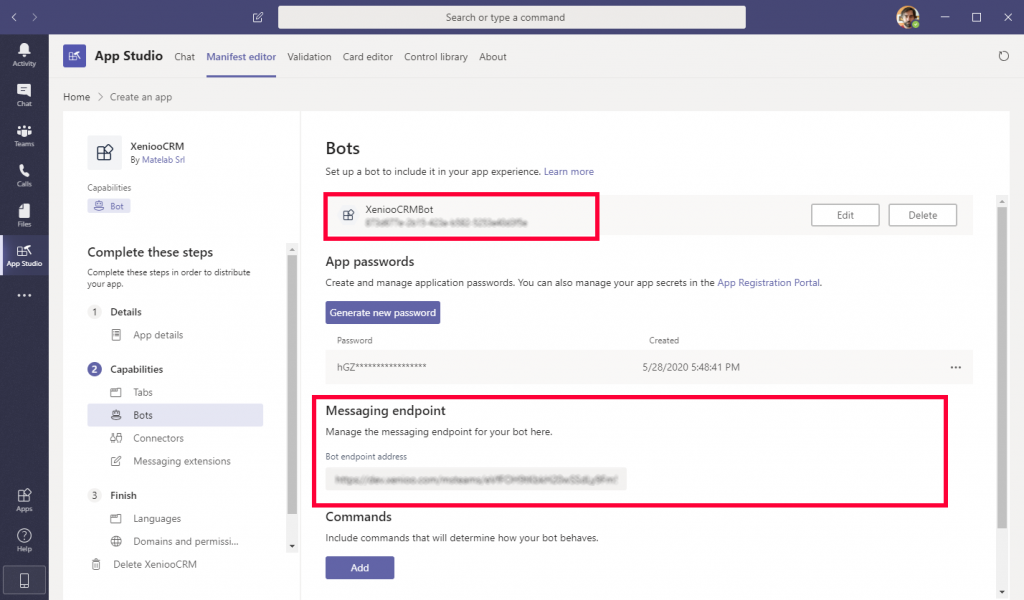The image size is (1024, 600).
Task: Click the Search or type a command box
Action: coord(511,17)
